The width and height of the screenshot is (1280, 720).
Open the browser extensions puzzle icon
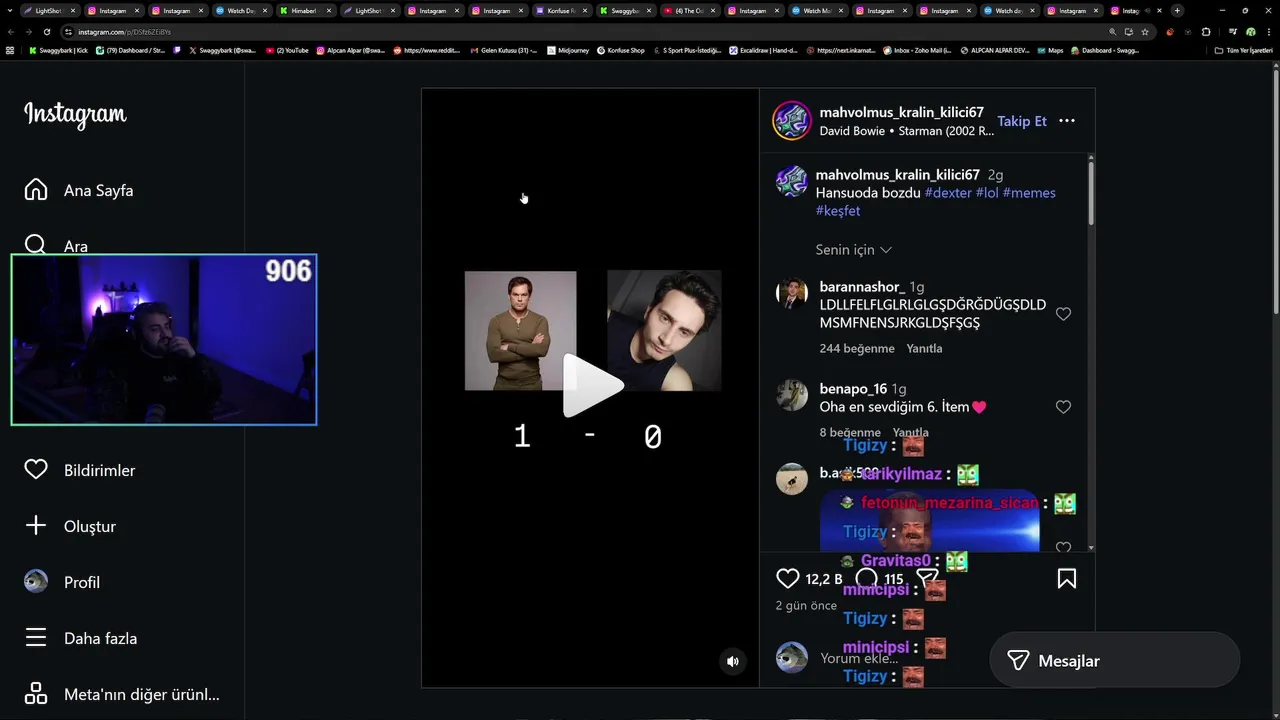(x=1206, y=32)
